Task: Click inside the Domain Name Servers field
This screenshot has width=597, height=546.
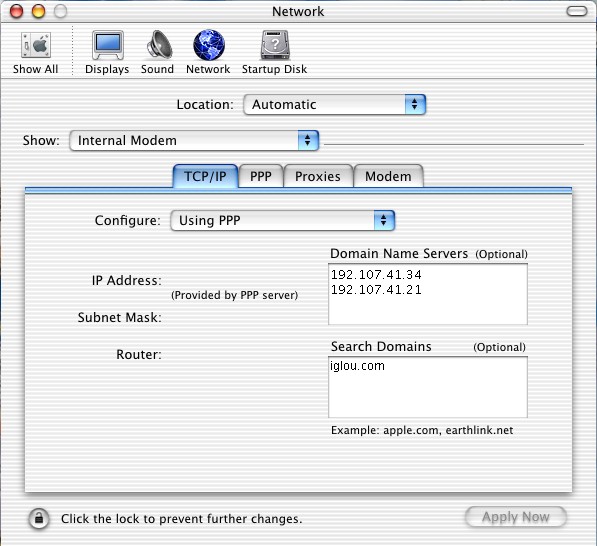Action: point(428,294)
